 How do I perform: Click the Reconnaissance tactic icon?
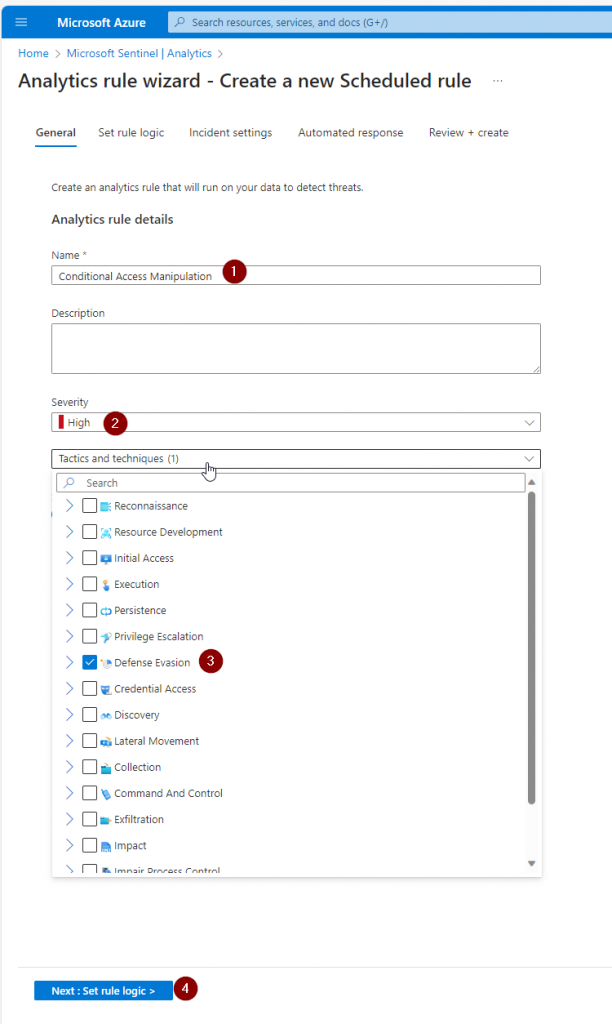(x=106, y=507)
